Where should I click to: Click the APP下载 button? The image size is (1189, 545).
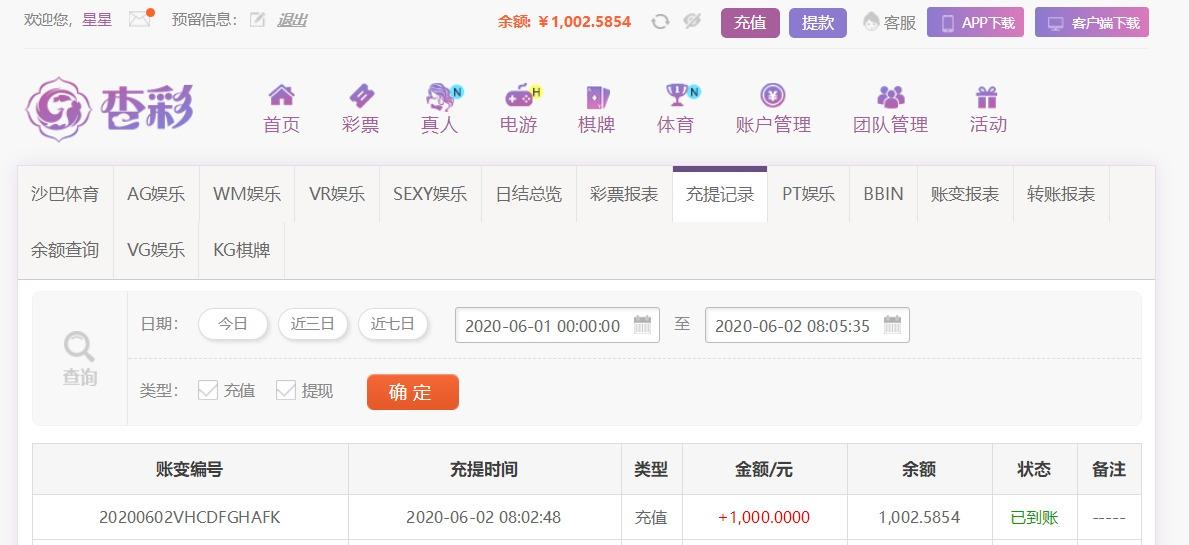[x=975, y=23]
